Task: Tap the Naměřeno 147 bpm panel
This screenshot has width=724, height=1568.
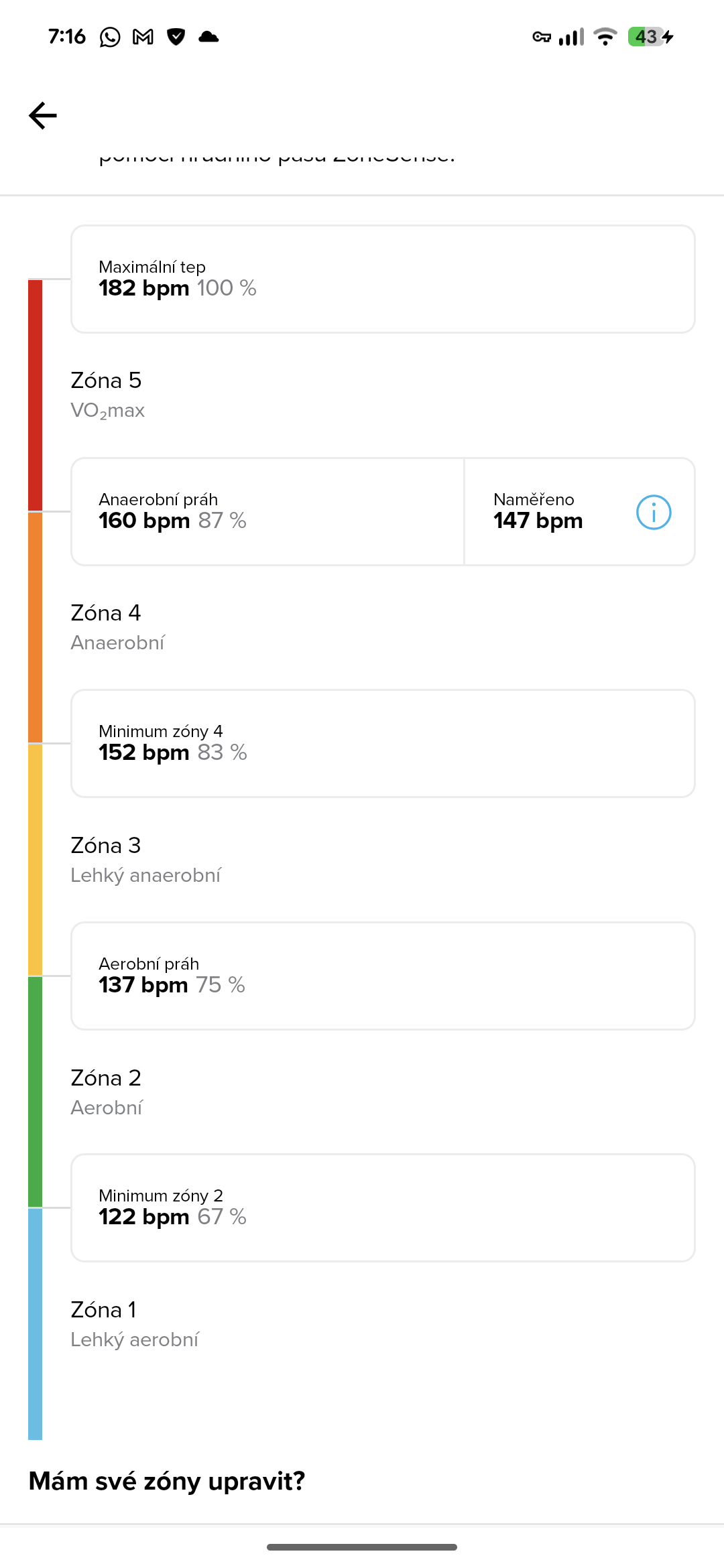Action: coord(550,512)
